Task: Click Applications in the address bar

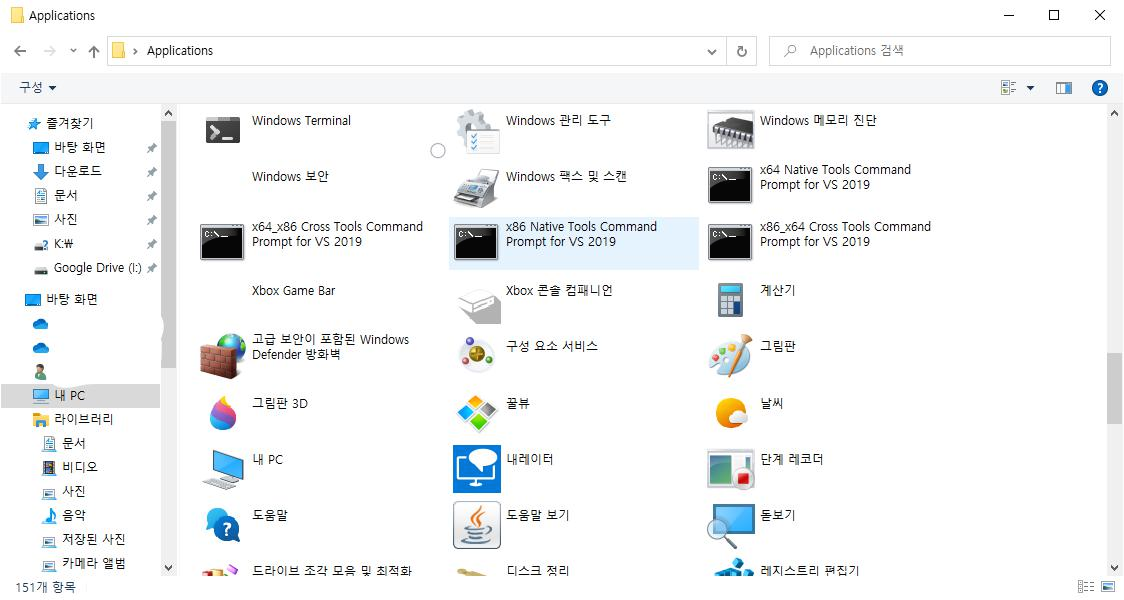Action: click(180, 51)
